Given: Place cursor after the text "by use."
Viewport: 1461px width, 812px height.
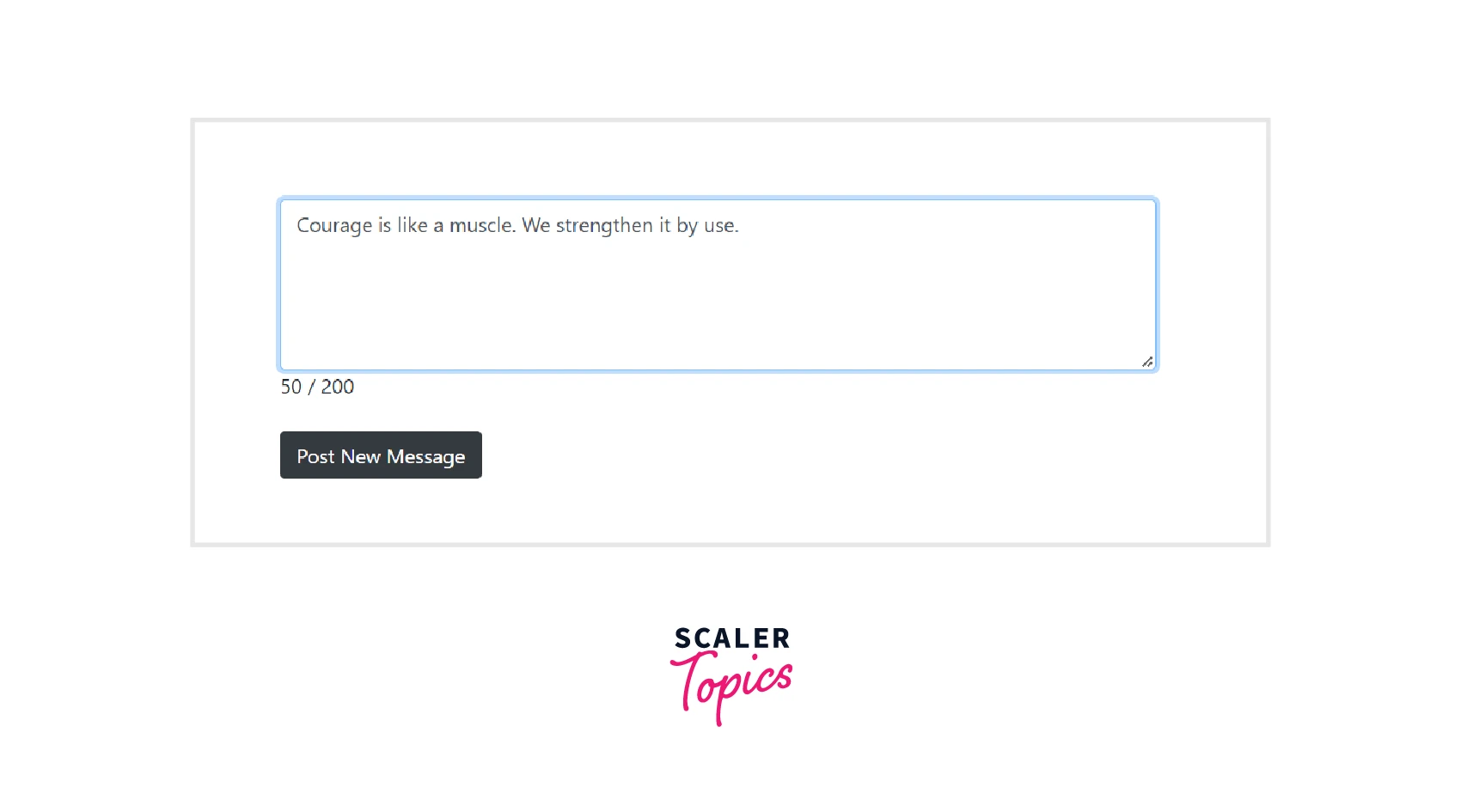Looking at the screenshot, I should pyautogui.click(x=741, y=225).
